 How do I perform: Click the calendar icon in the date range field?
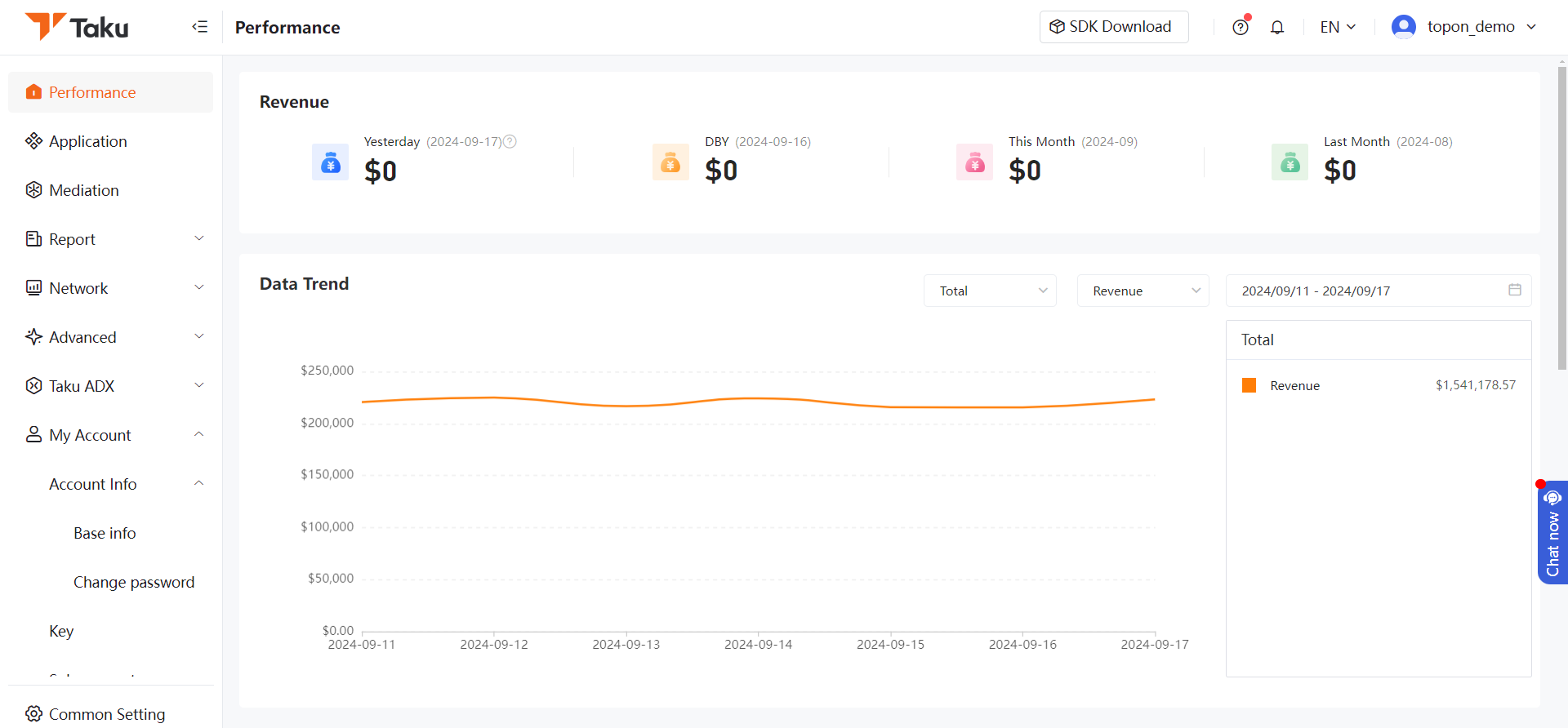click(x=1515, y=290)
